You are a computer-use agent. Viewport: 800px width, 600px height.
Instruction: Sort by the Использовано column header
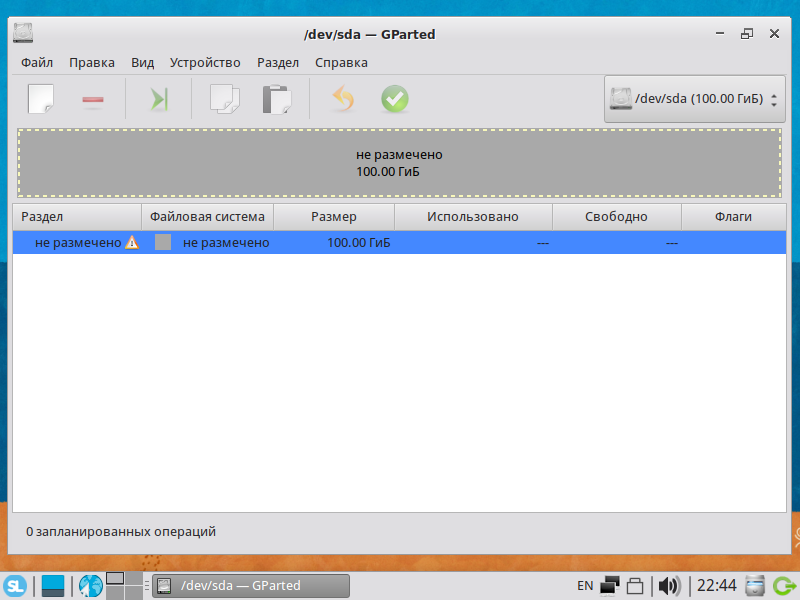pos(473,217)
